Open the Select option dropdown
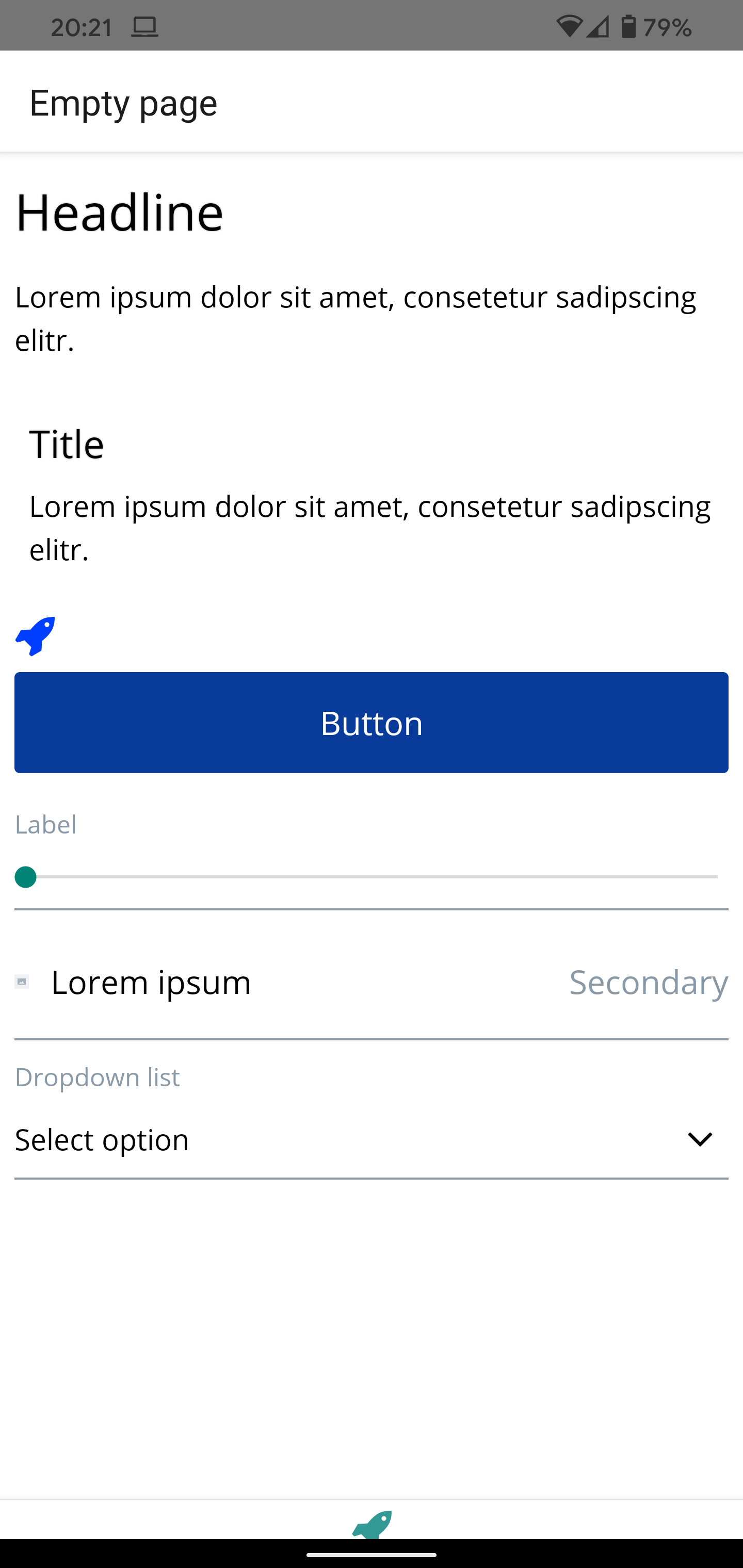The height and width of the screenshot is (1568, 743). 372,1139
